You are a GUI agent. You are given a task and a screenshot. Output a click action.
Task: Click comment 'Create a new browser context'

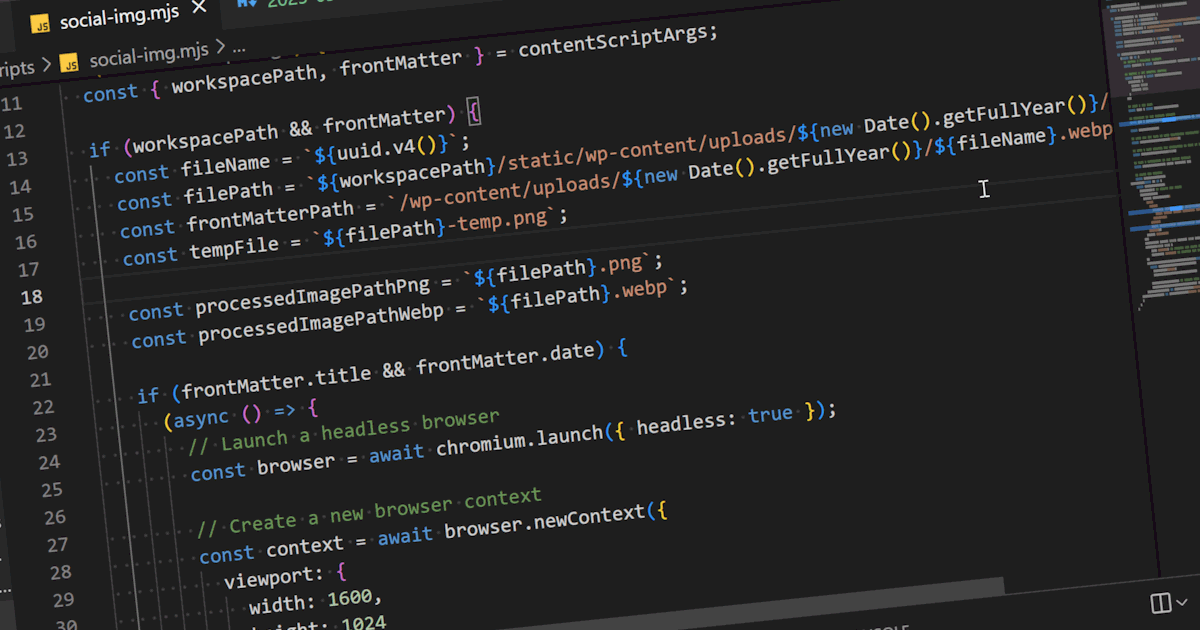pos(369,511)
